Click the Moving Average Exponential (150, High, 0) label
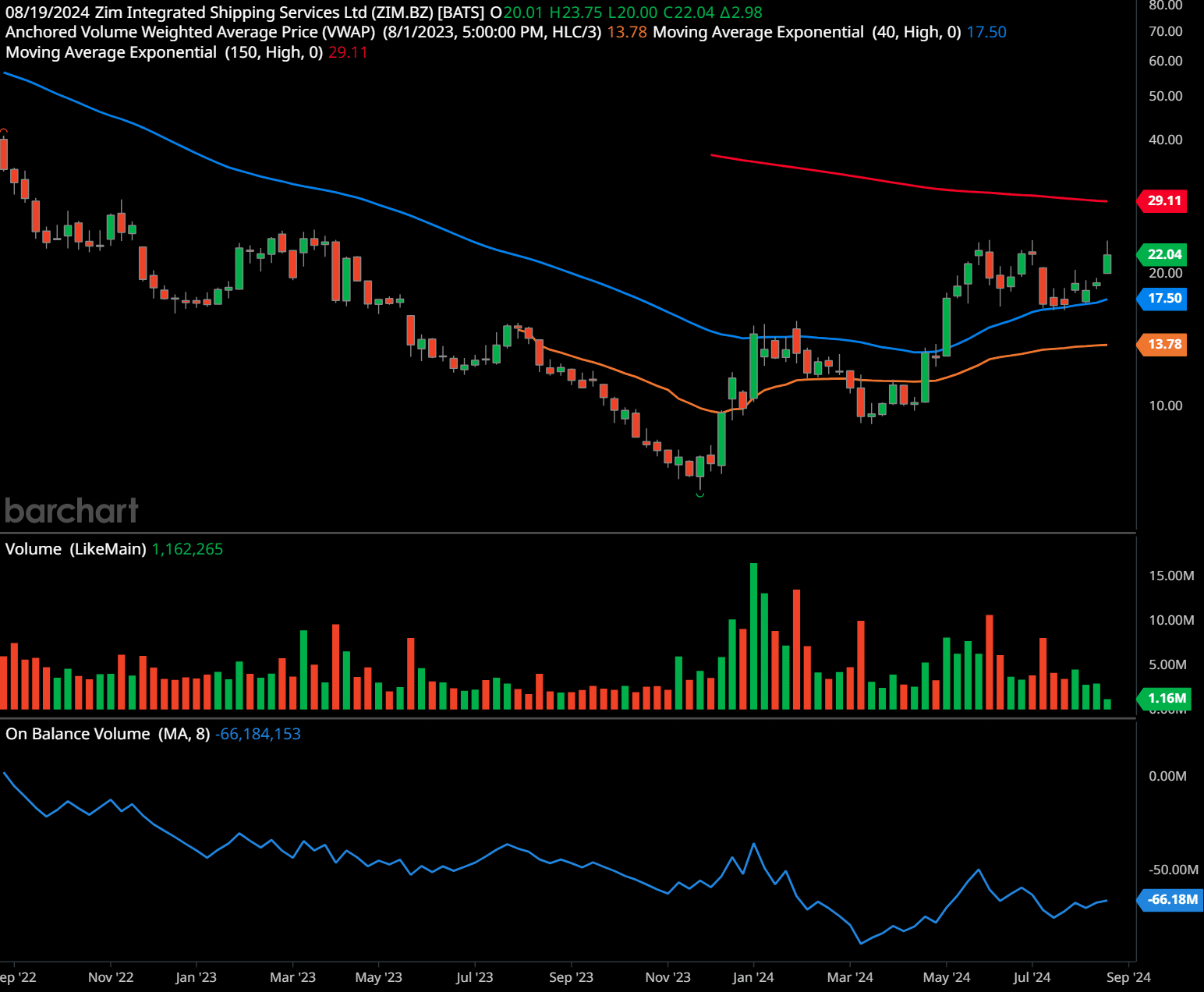The image size is (1204, 992). tap(165, 52)
